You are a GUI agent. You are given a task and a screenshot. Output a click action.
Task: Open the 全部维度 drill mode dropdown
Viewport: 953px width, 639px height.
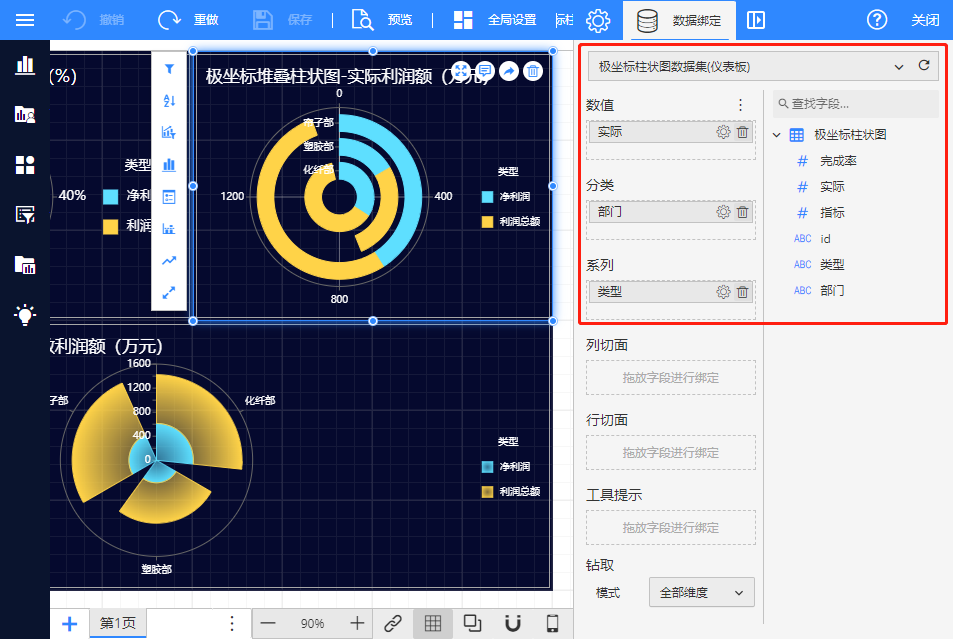[701, 593]
